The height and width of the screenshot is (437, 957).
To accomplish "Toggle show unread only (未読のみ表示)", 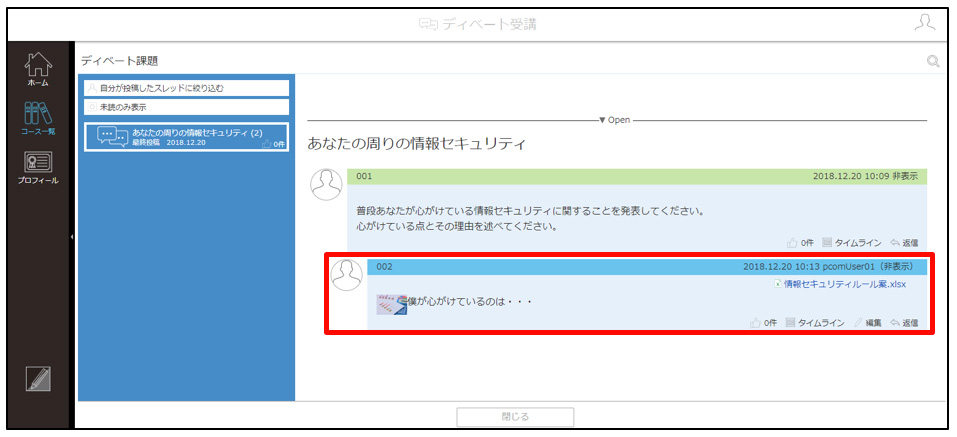I will tap(186, 107).
